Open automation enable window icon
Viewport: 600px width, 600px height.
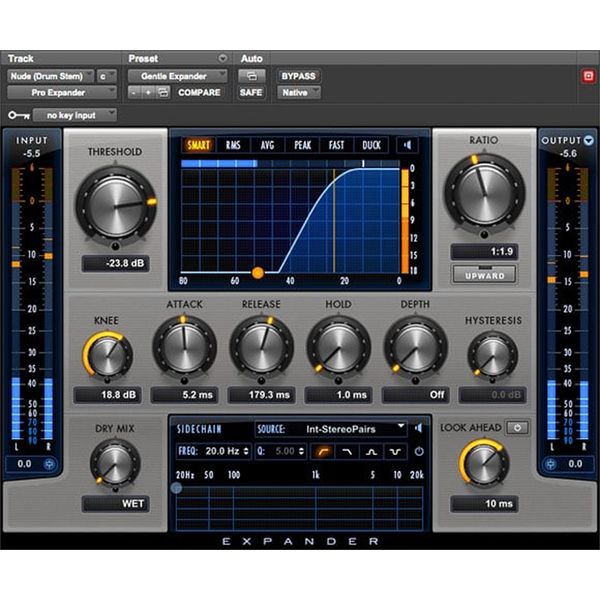point(251,76)
